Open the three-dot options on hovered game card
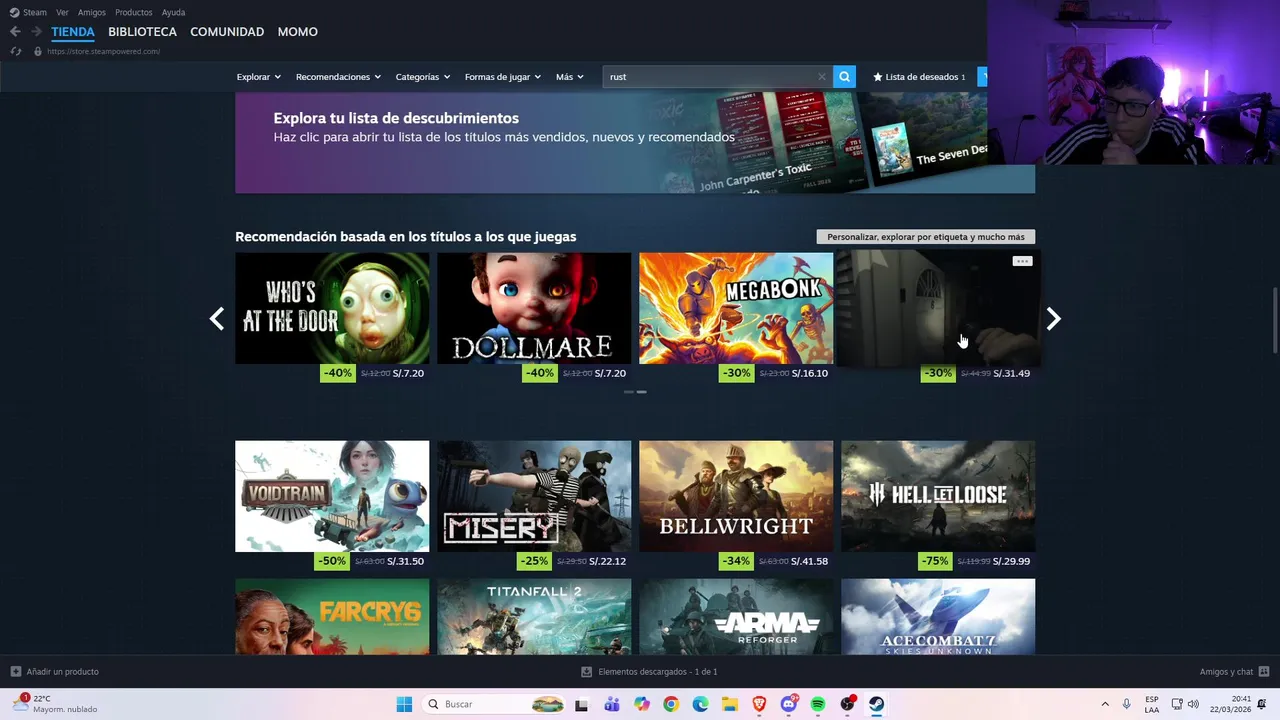1280x720 pixels. 1022,261
